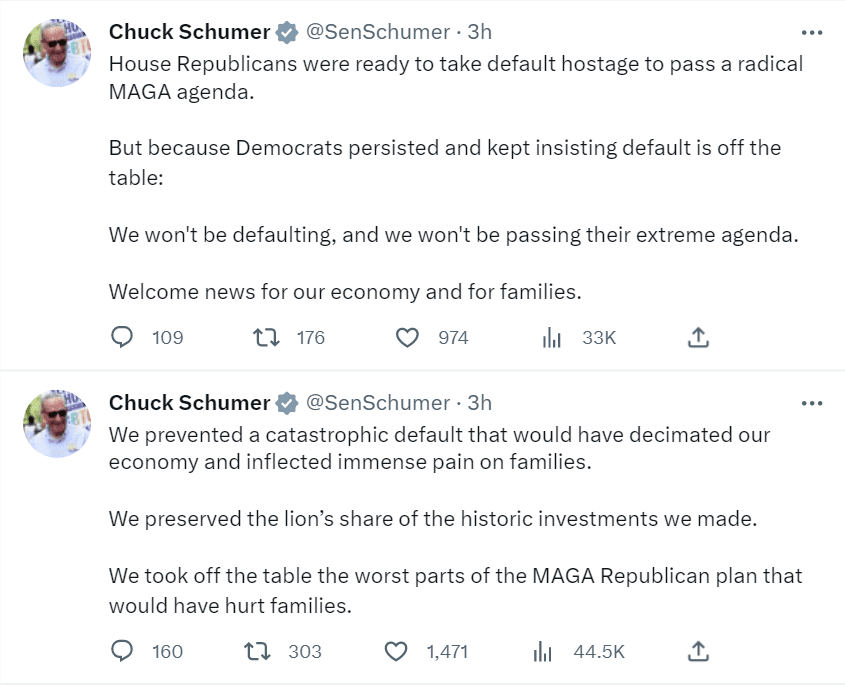Select Chuck Schumer's display name
The height and width of the screenshot is (686, 845).
(188, 31)
